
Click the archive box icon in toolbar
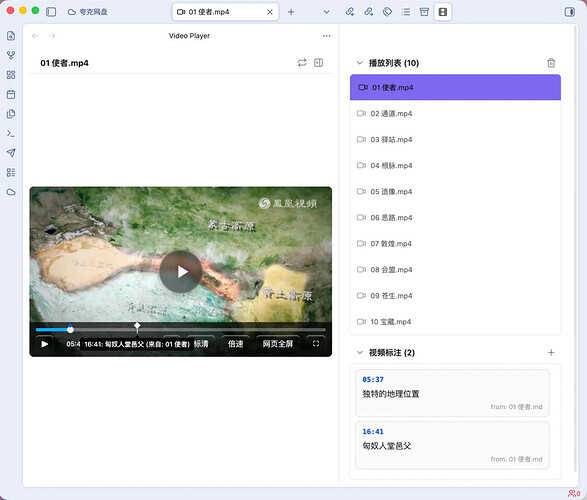click(424, 12)
